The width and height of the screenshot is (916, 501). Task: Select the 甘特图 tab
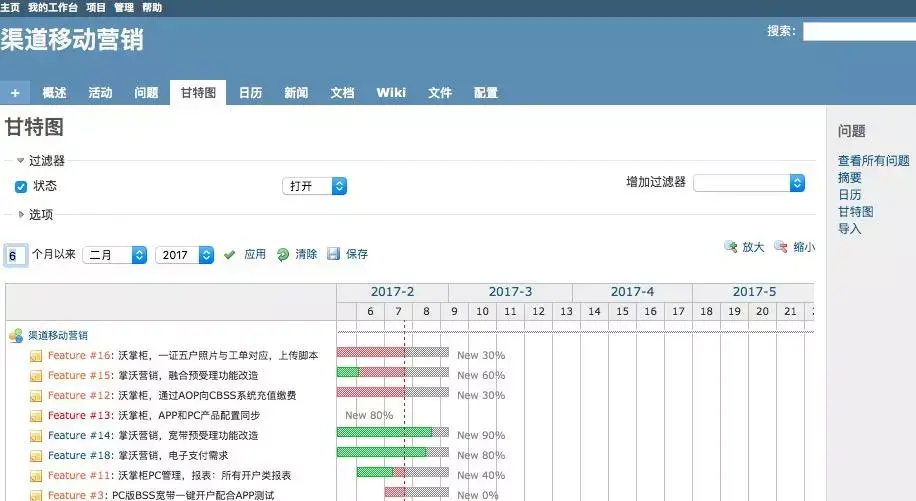pyautogui.click(x=198, y=93)
